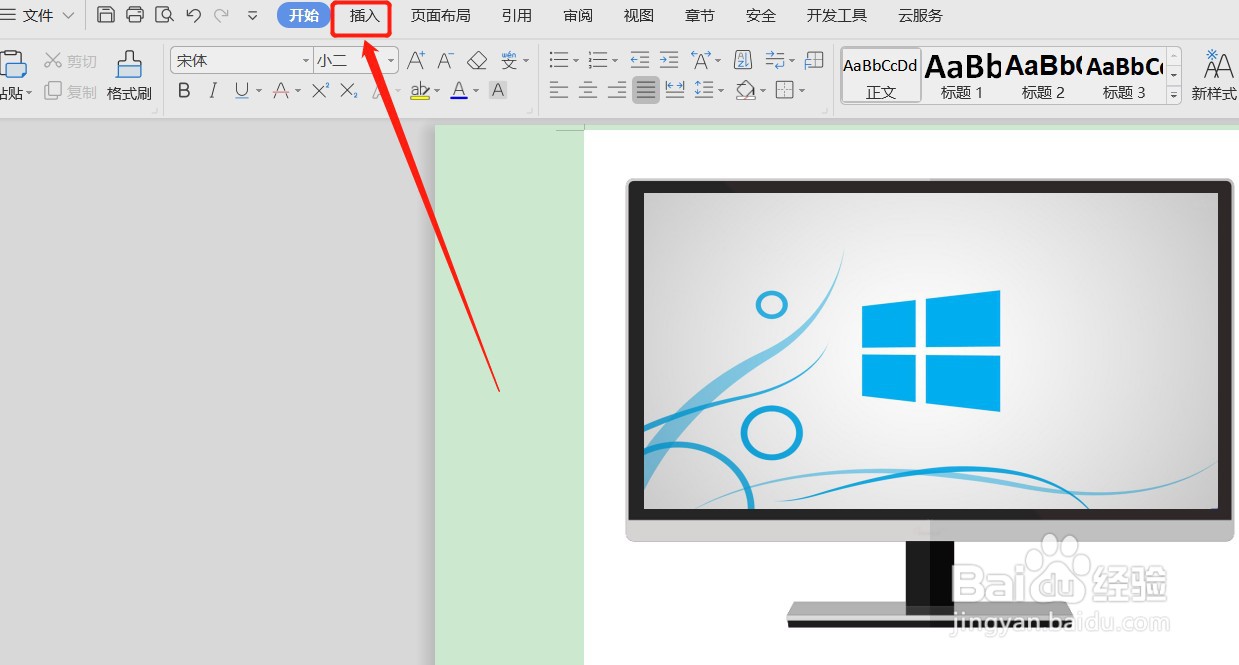The height and width of the screenshot is (665, 1239).
Task: Decrease font size with the A- icon
Action: click(x=446, y=61)
